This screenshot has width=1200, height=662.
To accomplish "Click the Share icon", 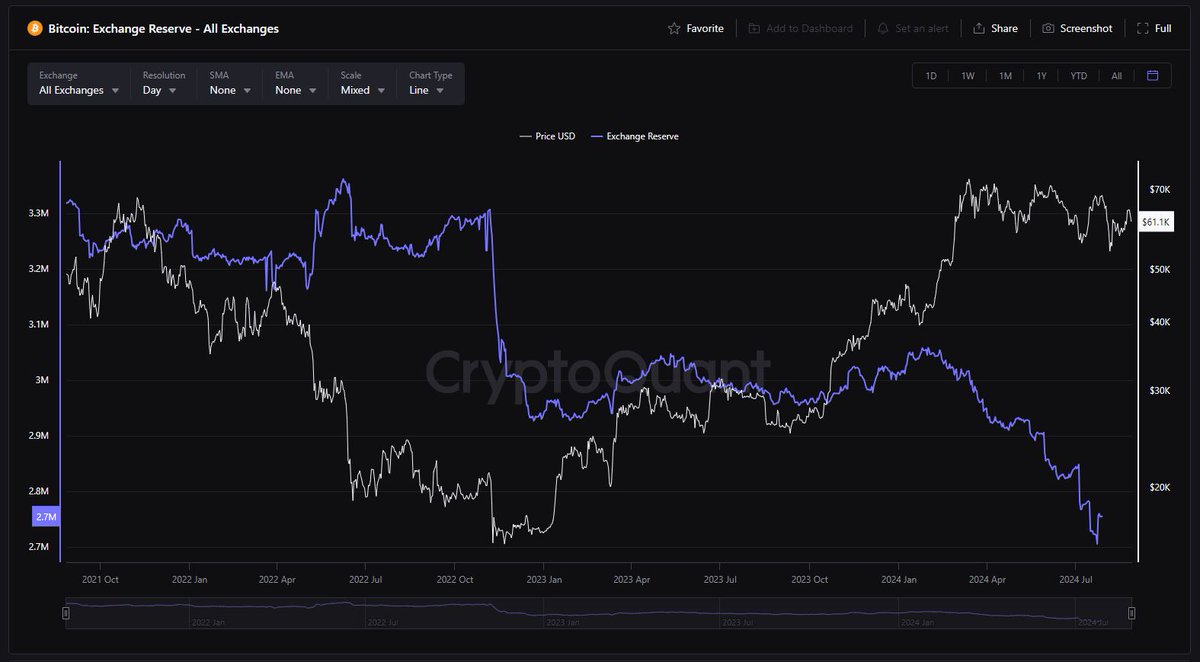I will coord(979,29).
